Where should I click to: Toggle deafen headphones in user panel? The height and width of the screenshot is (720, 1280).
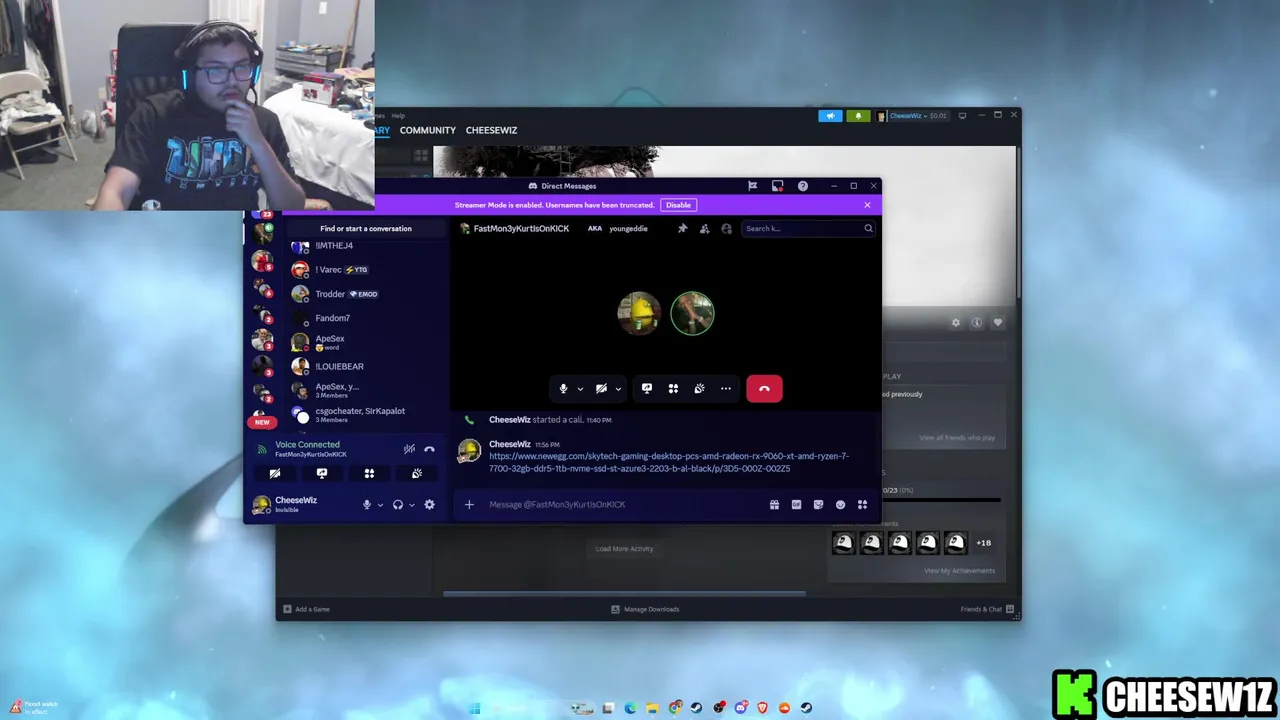(x=398, y=505)
